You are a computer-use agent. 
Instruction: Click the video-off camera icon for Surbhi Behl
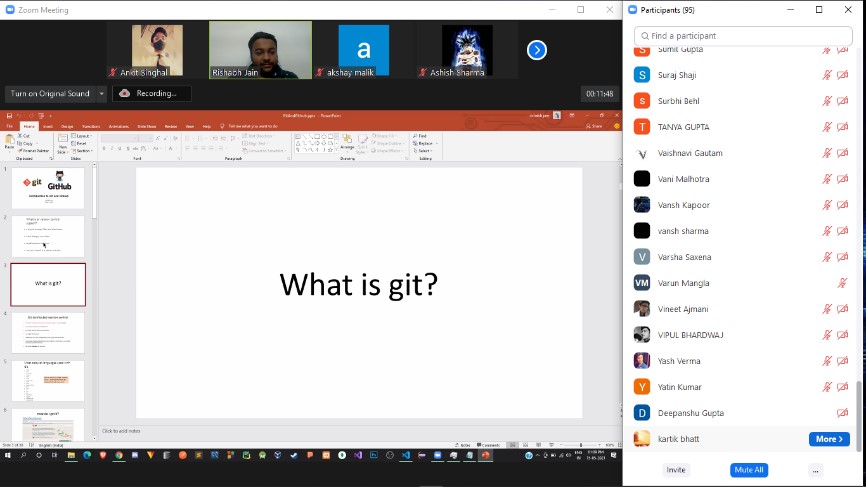tap(843, 101)
